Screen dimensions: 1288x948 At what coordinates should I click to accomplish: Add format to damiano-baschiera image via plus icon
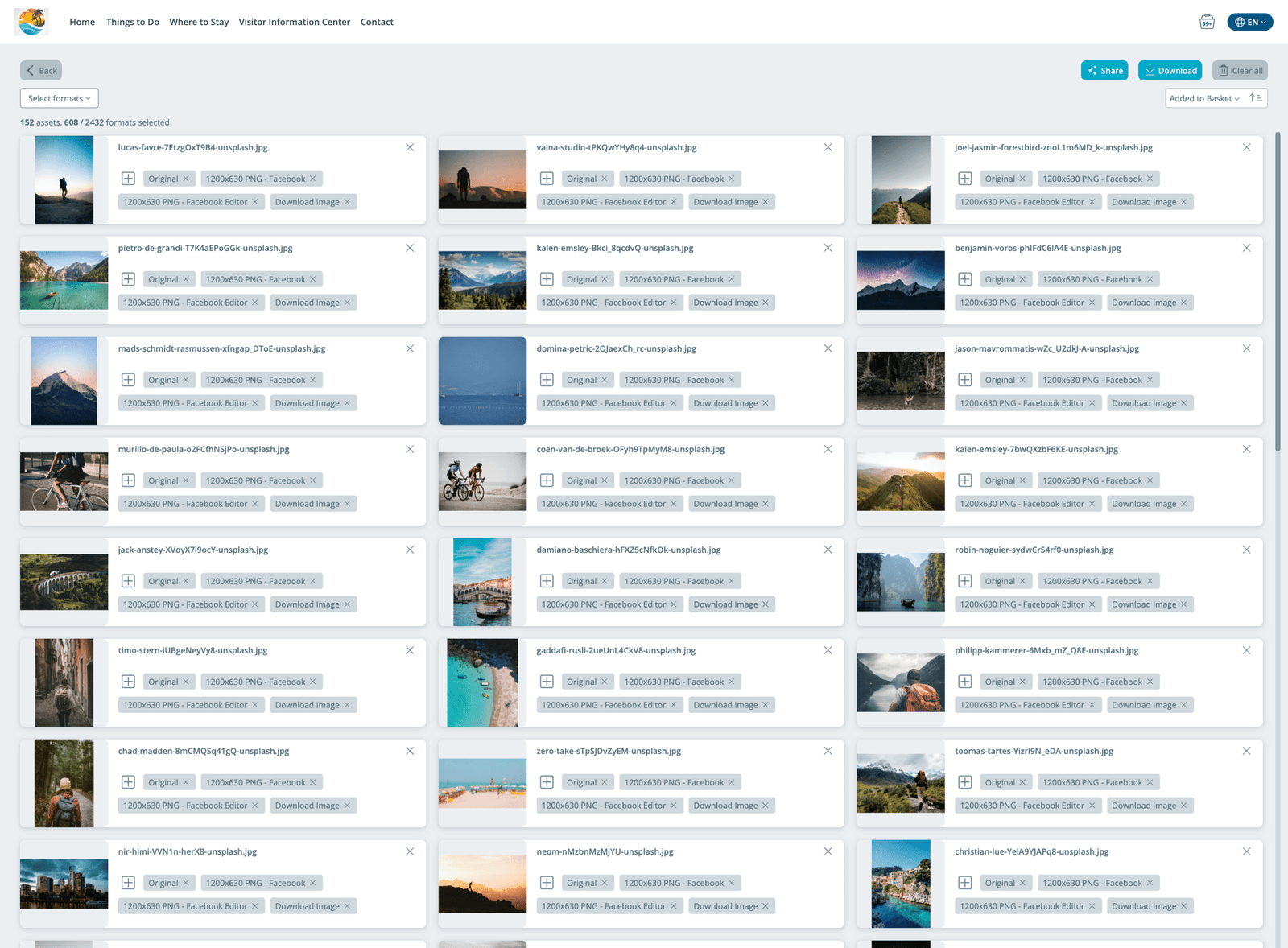[547, 581]
